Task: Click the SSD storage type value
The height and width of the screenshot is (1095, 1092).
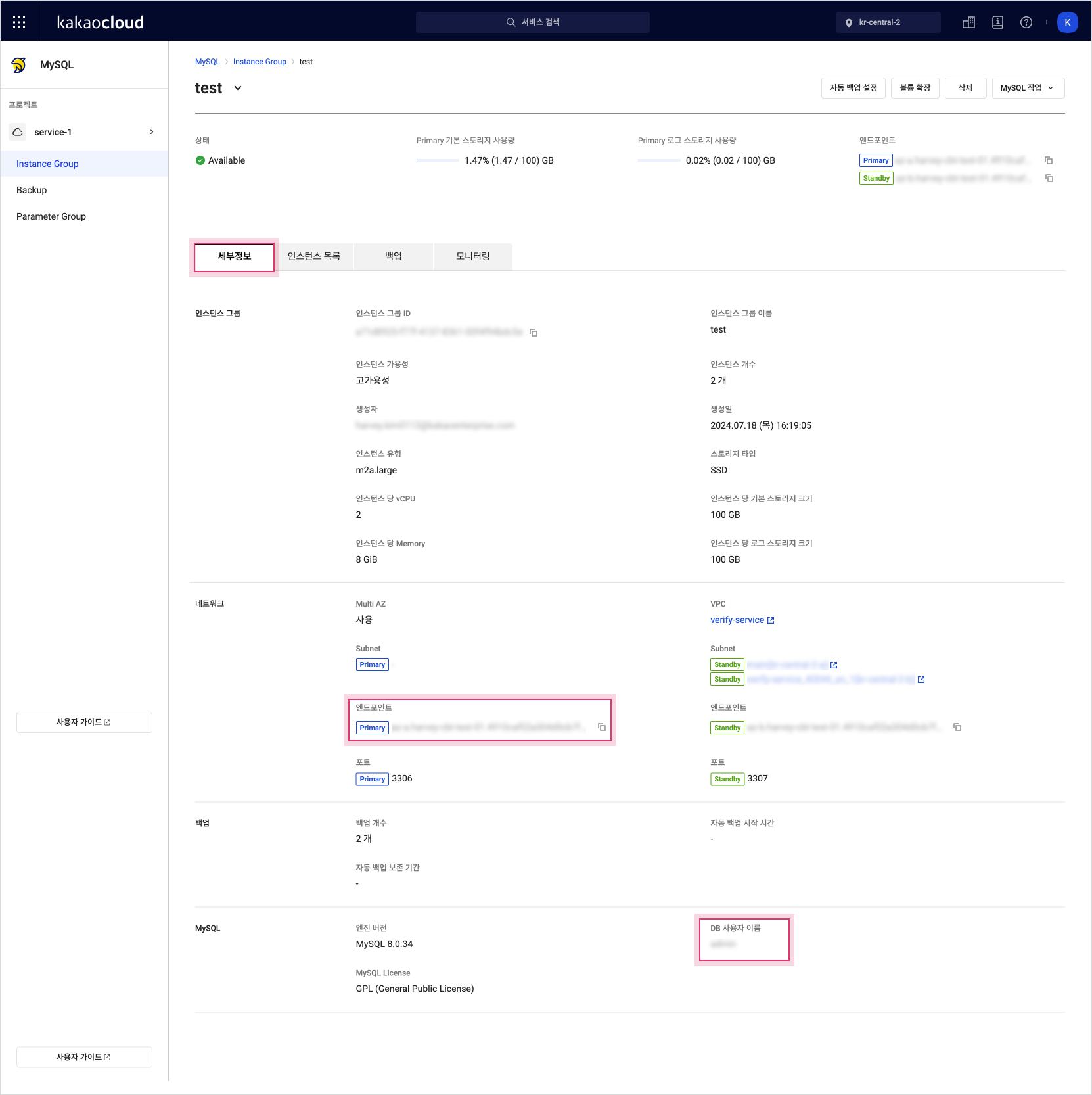Action: click(x=719, y=471)
